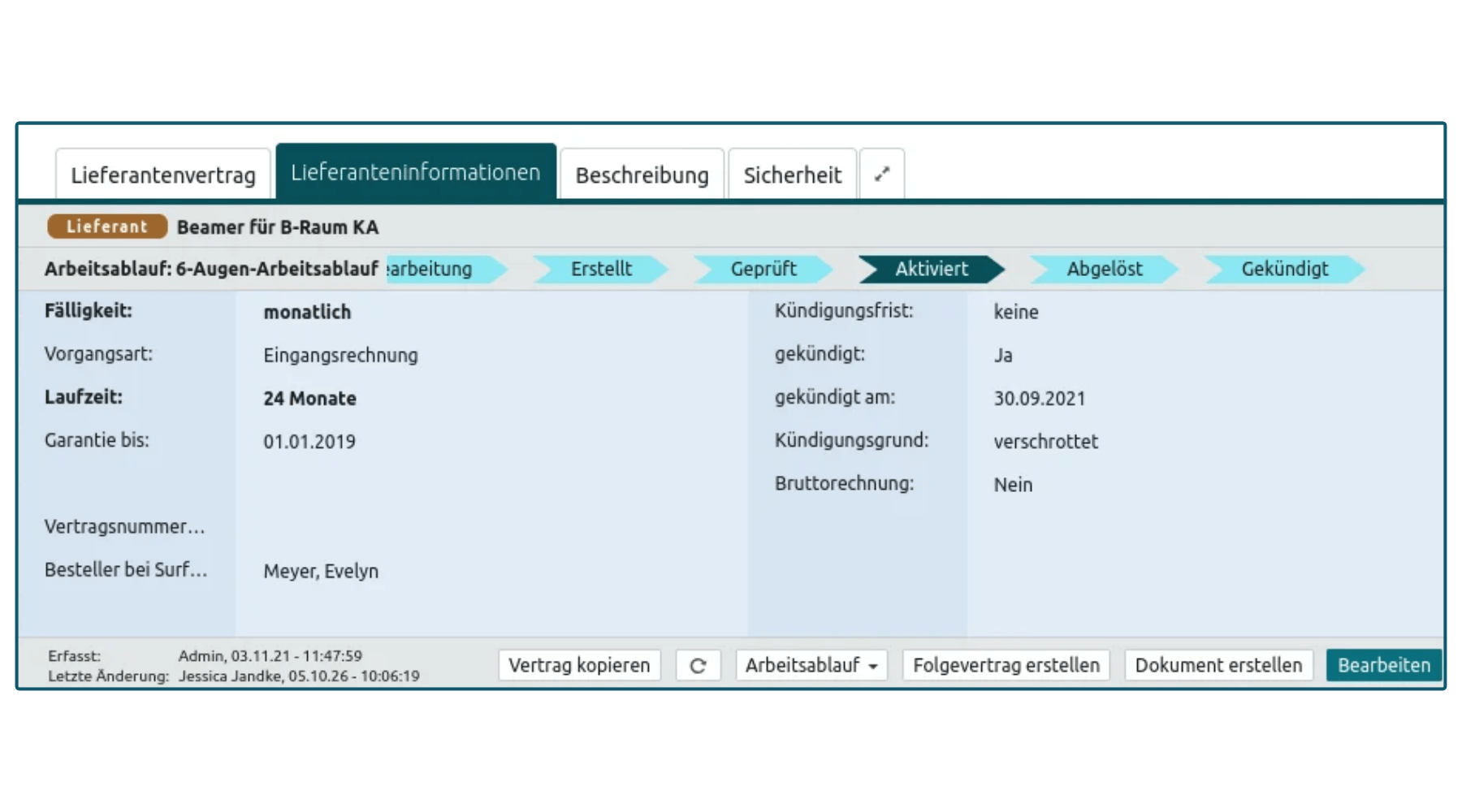This screenshot has width=1462, height=812.
Task: Open the Lieferantenvertrag tab
Action: pyautogui.click(x=163, y=175)
